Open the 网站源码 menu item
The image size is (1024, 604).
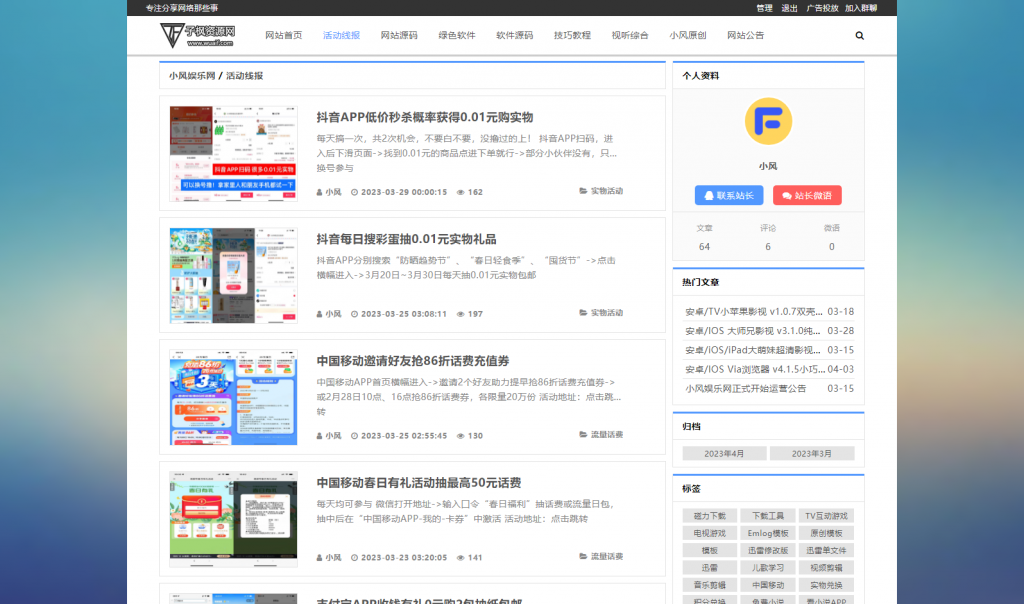399,33
